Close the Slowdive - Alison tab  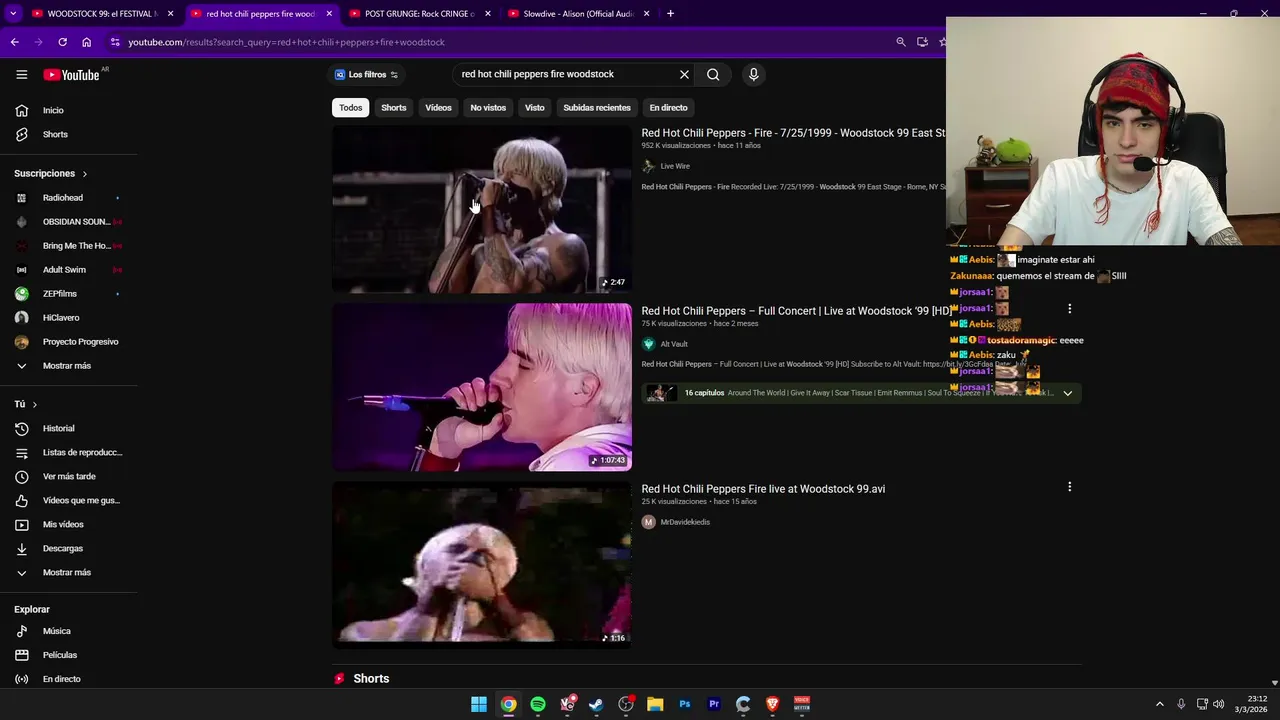646,13
